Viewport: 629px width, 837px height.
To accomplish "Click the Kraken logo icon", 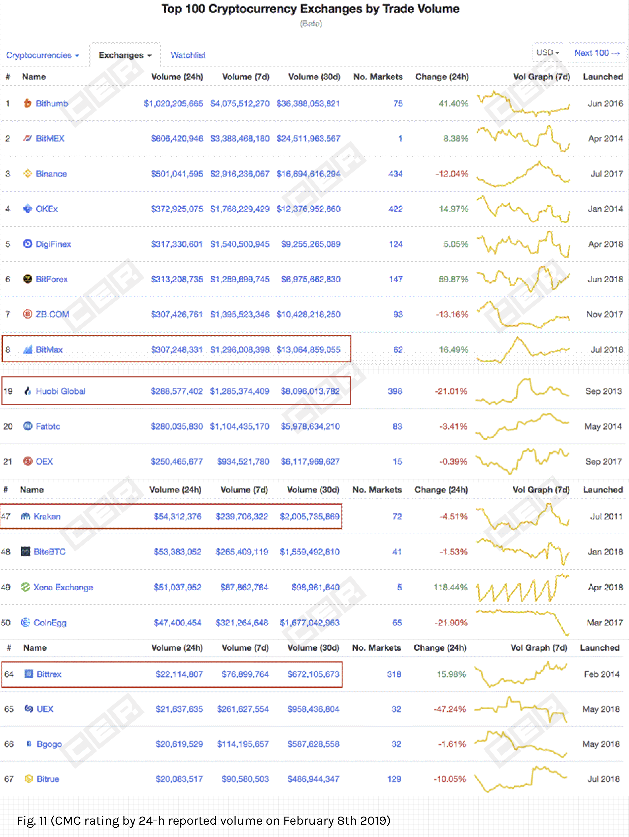I will [25, 516].
